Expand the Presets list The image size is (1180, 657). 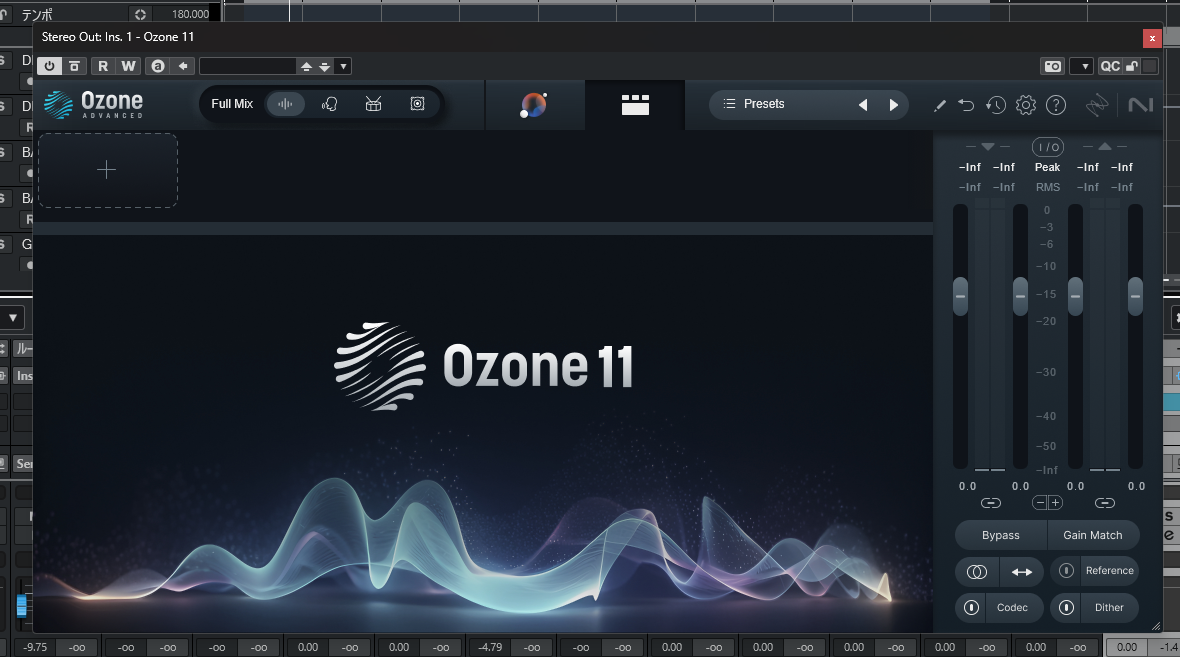765,104
